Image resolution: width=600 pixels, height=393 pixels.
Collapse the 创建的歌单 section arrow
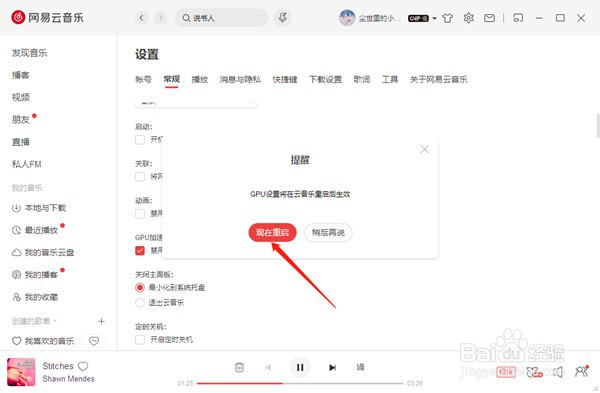coord(55,321)
